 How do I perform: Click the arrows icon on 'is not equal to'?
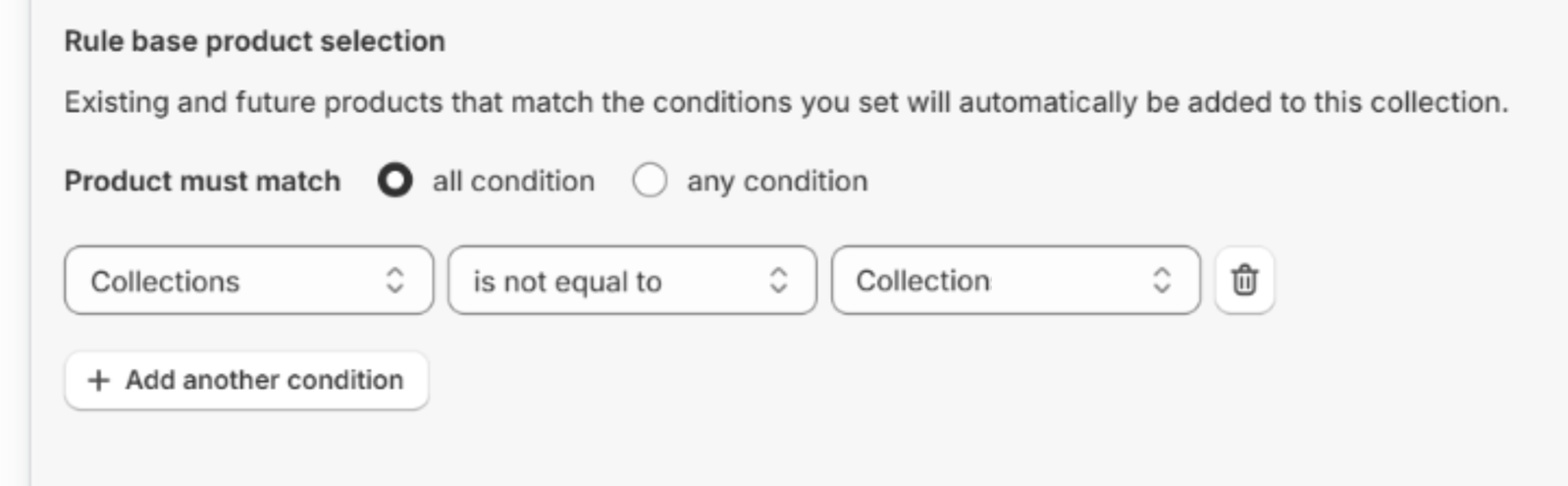pos(778,281)
